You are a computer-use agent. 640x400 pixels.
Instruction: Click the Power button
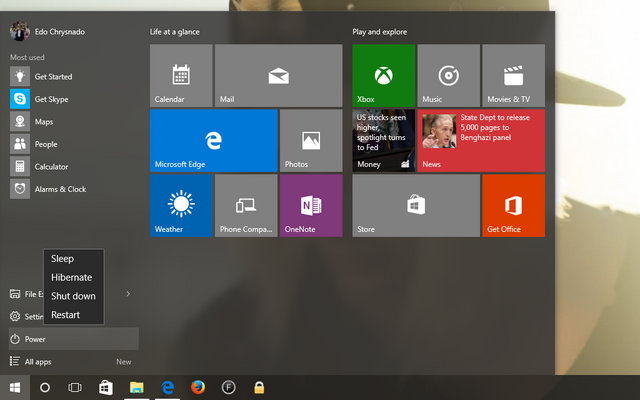73,339
